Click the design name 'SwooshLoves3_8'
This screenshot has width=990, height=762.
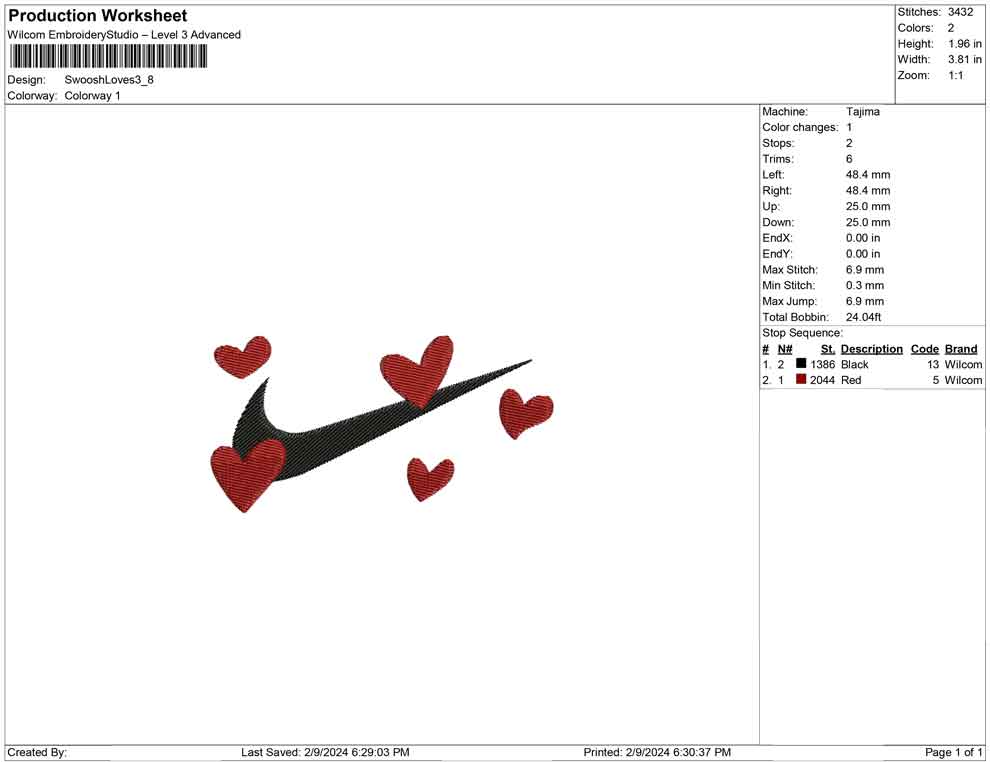(x=109, y=80)
